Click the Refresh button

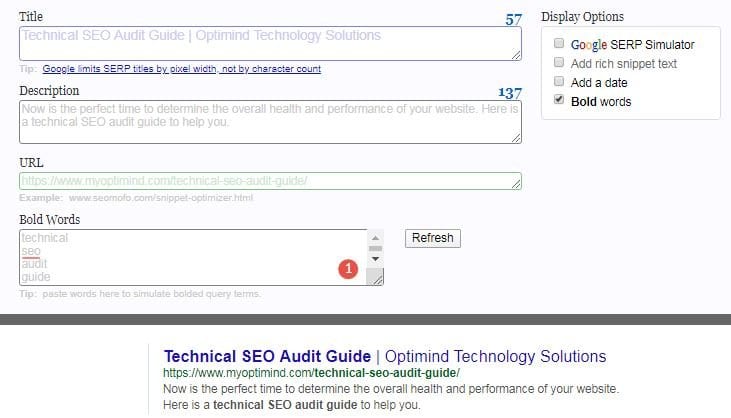(433, 238)
